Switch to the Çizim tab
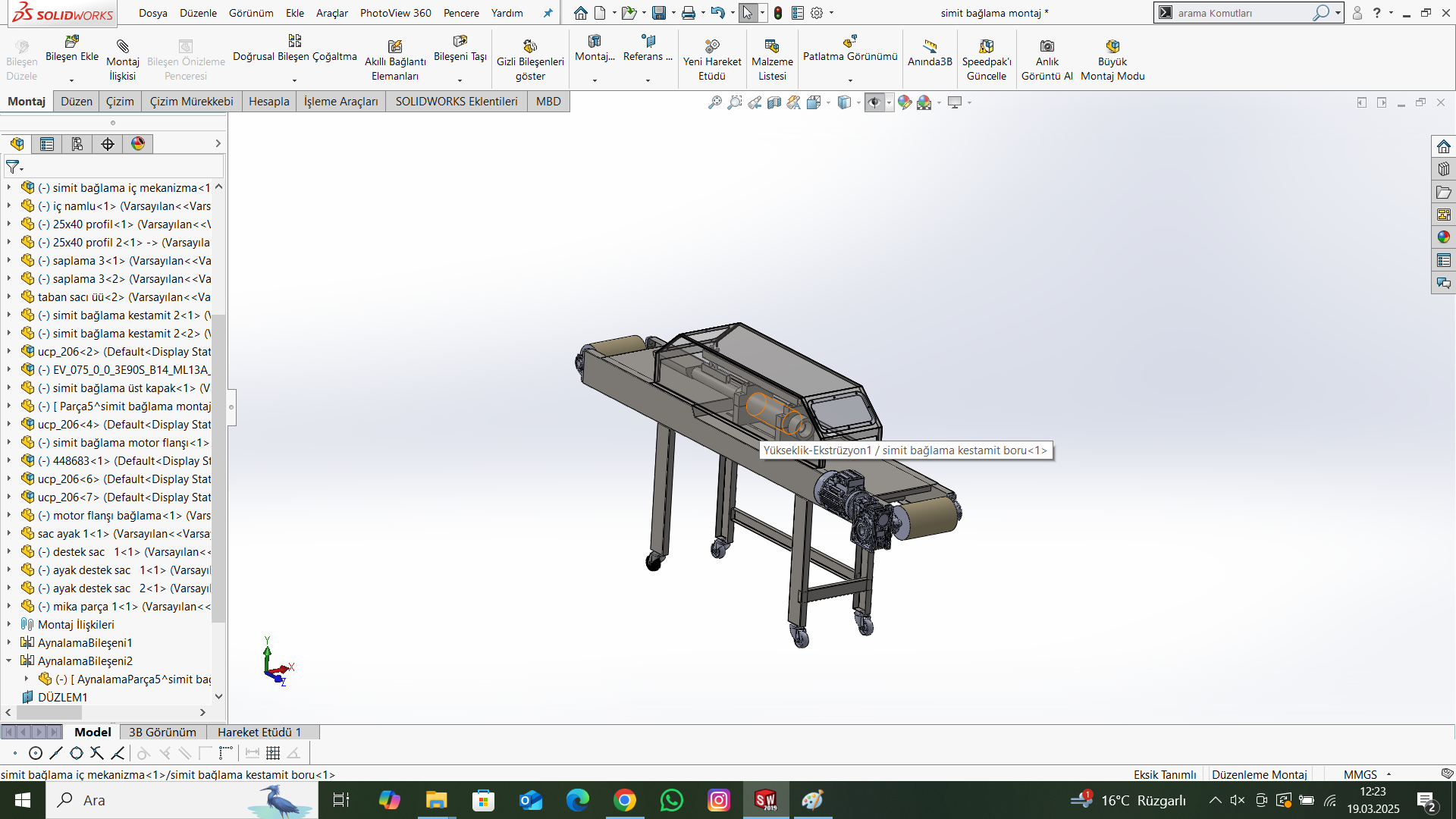The height and width of the screenshot is (819, 1456). click(120, 102)
